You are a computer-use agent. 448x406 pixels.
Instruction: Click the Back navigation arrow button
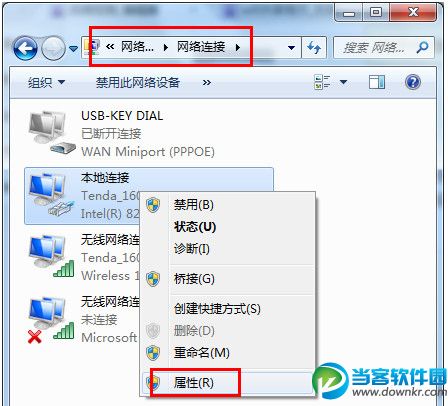25,48
